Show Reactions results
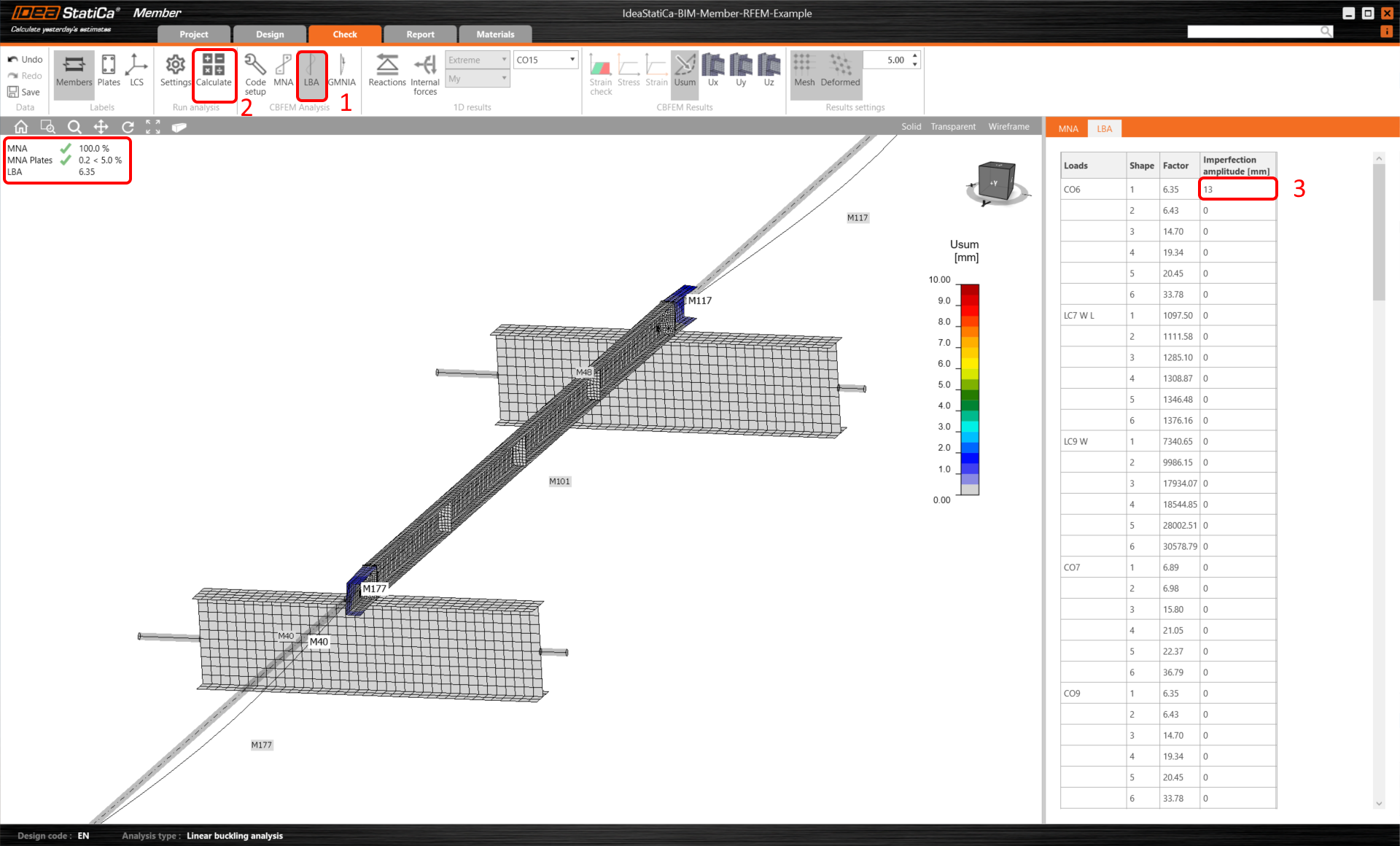 386,73
